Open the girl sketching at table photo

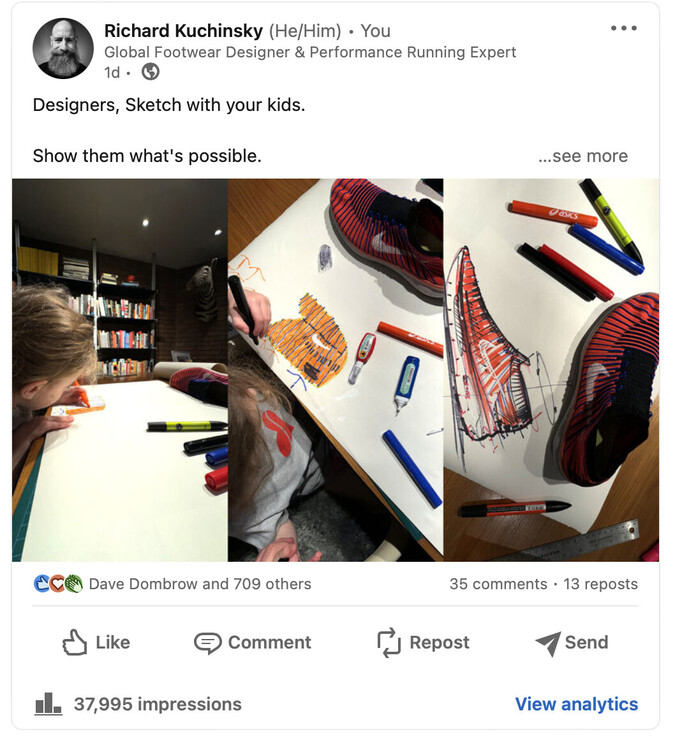click(x=120, y=370)
